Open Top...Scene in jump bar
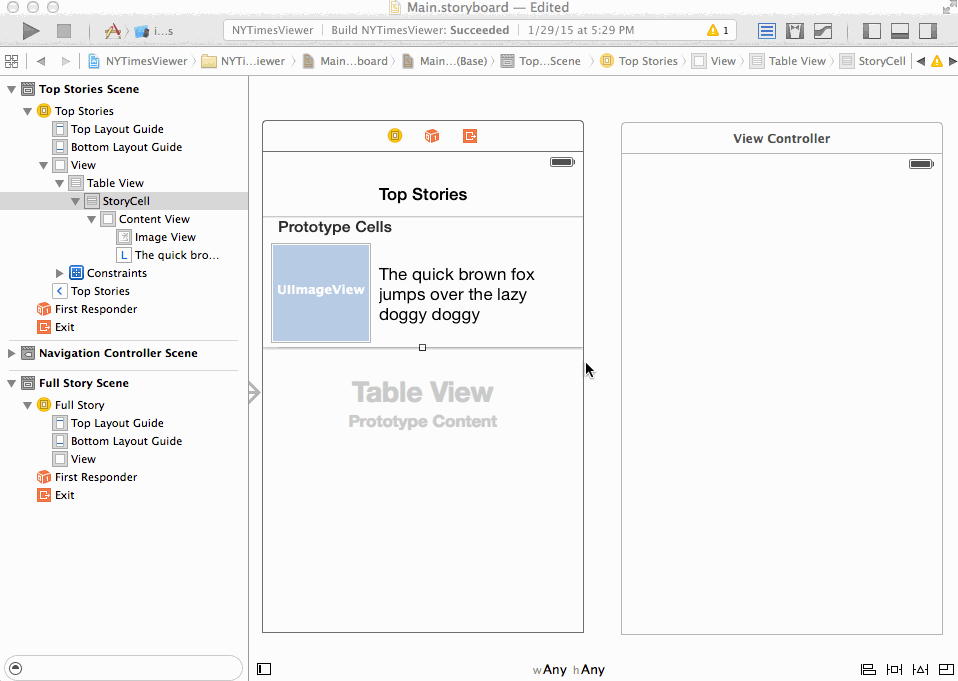 [x=541, y=61]
